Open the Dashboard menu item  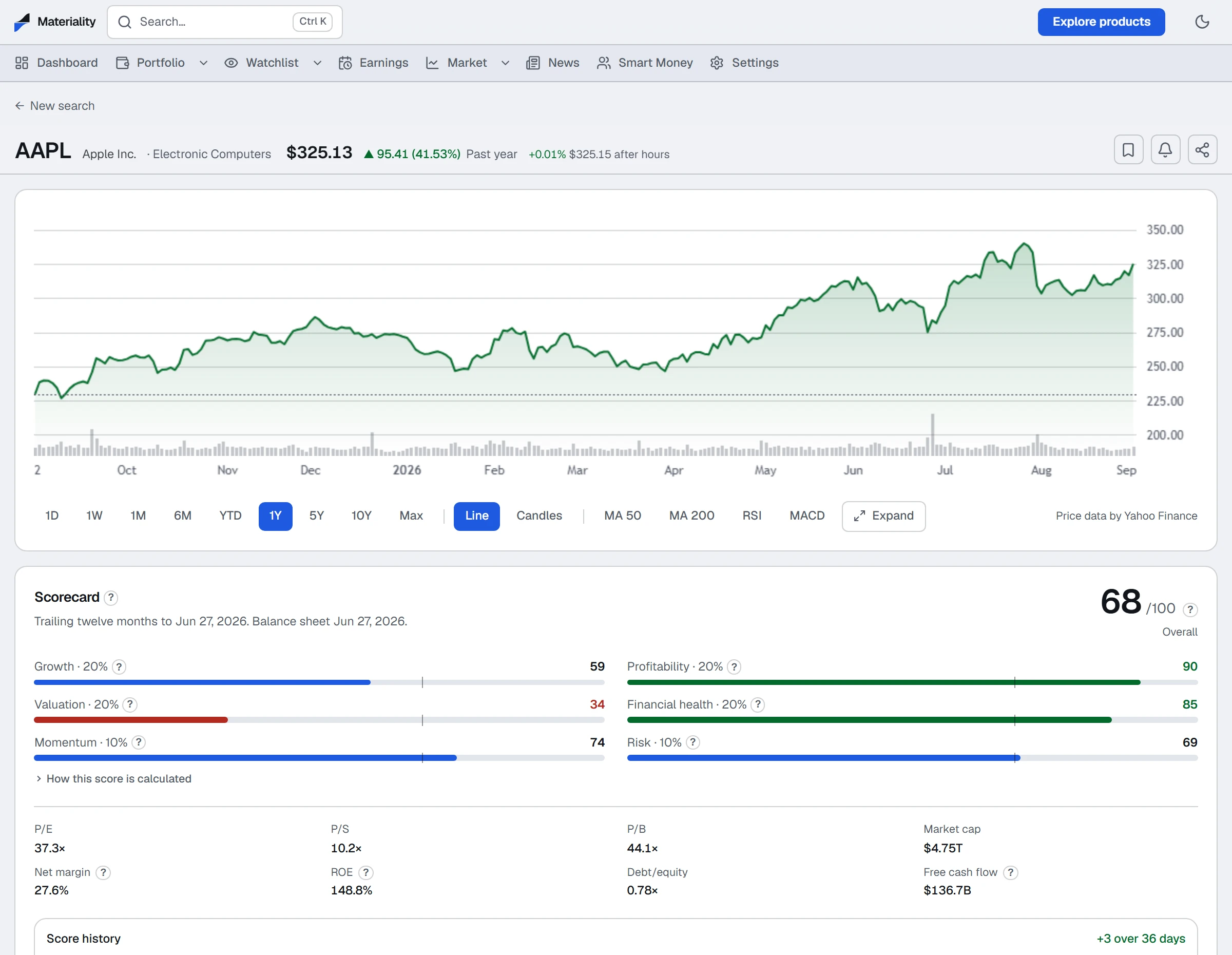[56, 63]
